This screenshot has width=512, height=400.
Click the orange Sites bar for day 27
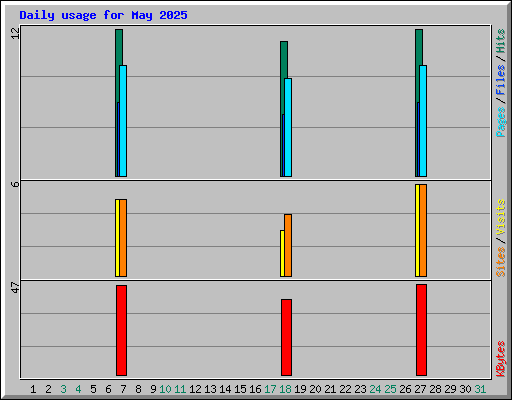click(423, 230)
